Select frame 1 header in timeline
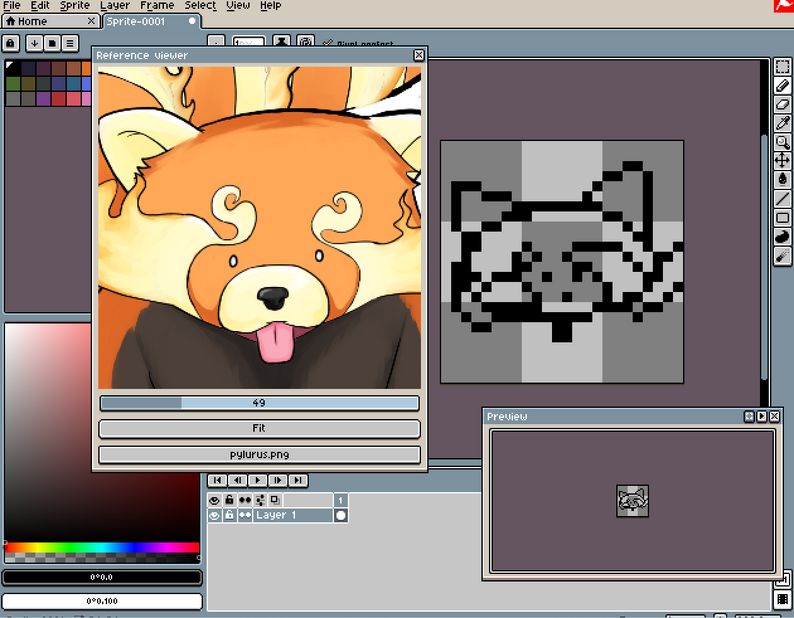Screen dimensions: 794x618 click(x=341, y=500)
